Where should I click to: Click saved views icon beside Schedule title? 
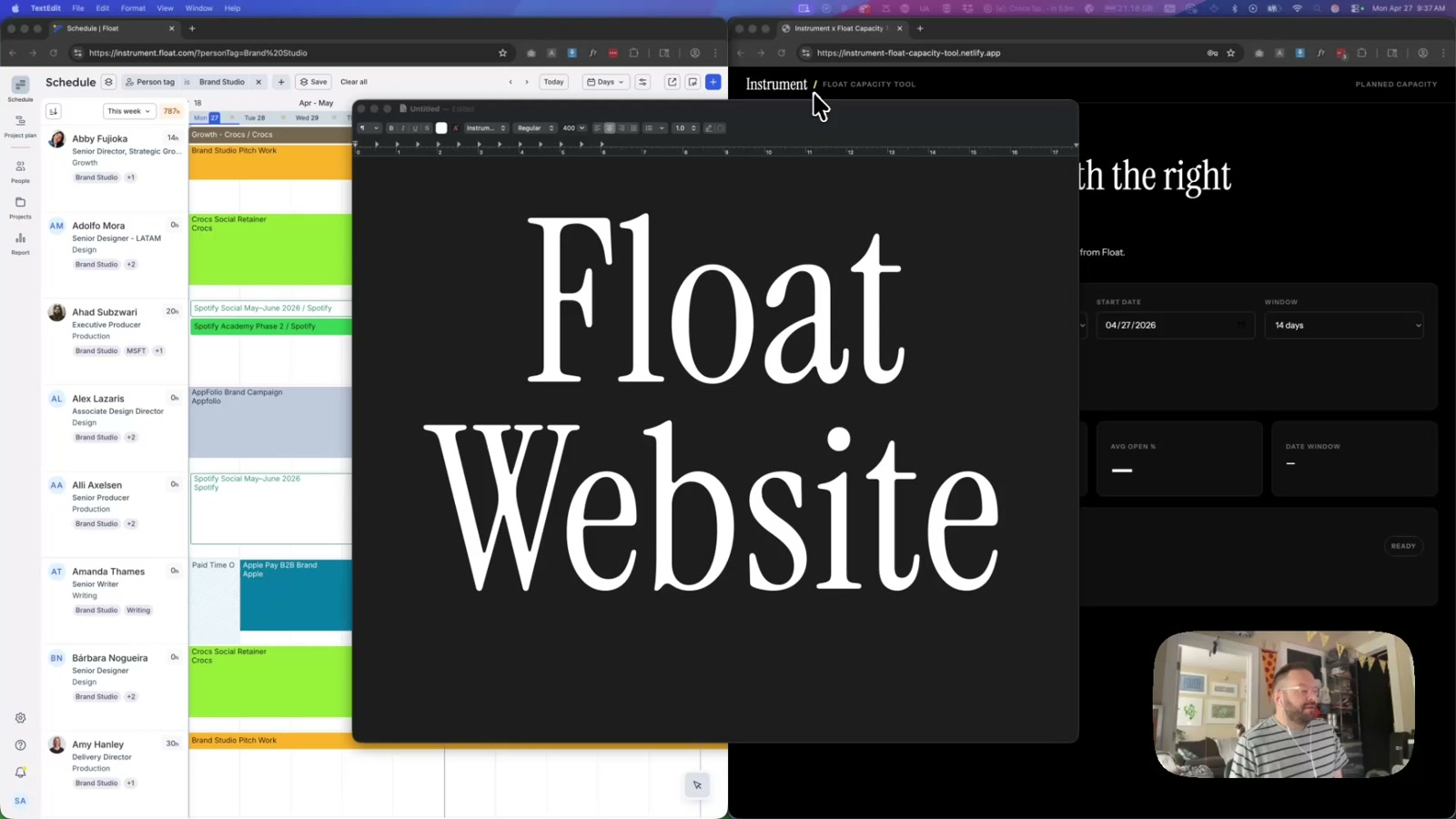tap(108, 82)
